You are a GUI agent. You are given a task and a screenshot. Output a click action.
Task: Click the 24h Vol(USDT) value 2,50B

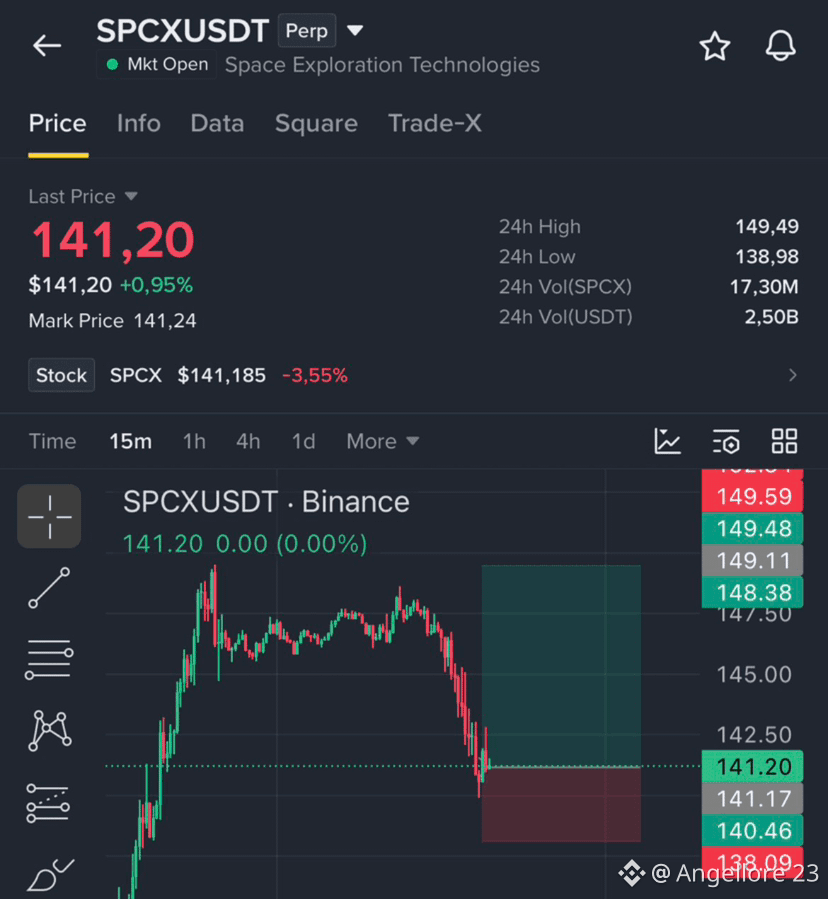pos(771,316)
